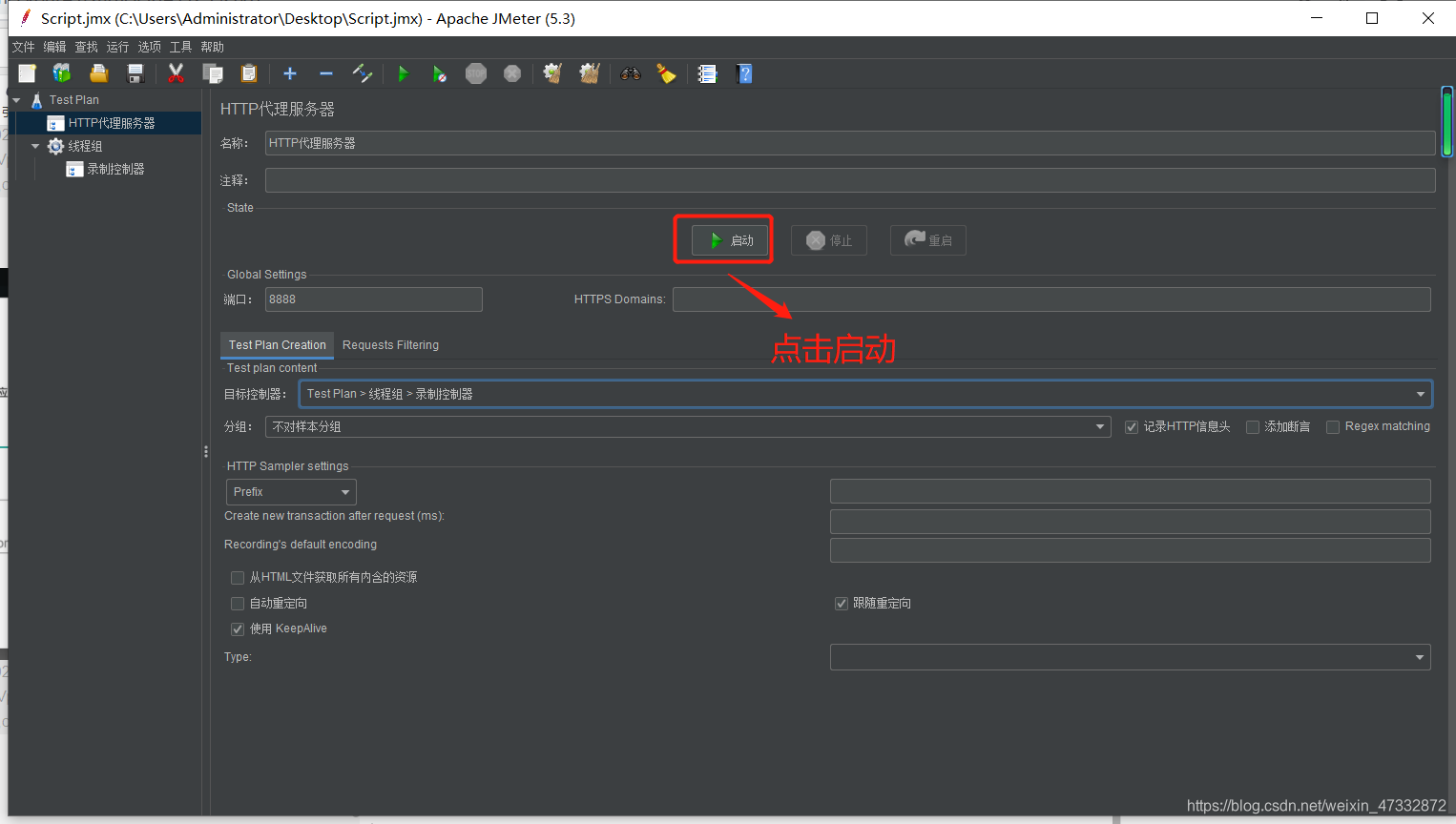Open the 分组 dropdown list
Image resolution: width=1456 pixels, height=824 pixels.
[688, 426]
